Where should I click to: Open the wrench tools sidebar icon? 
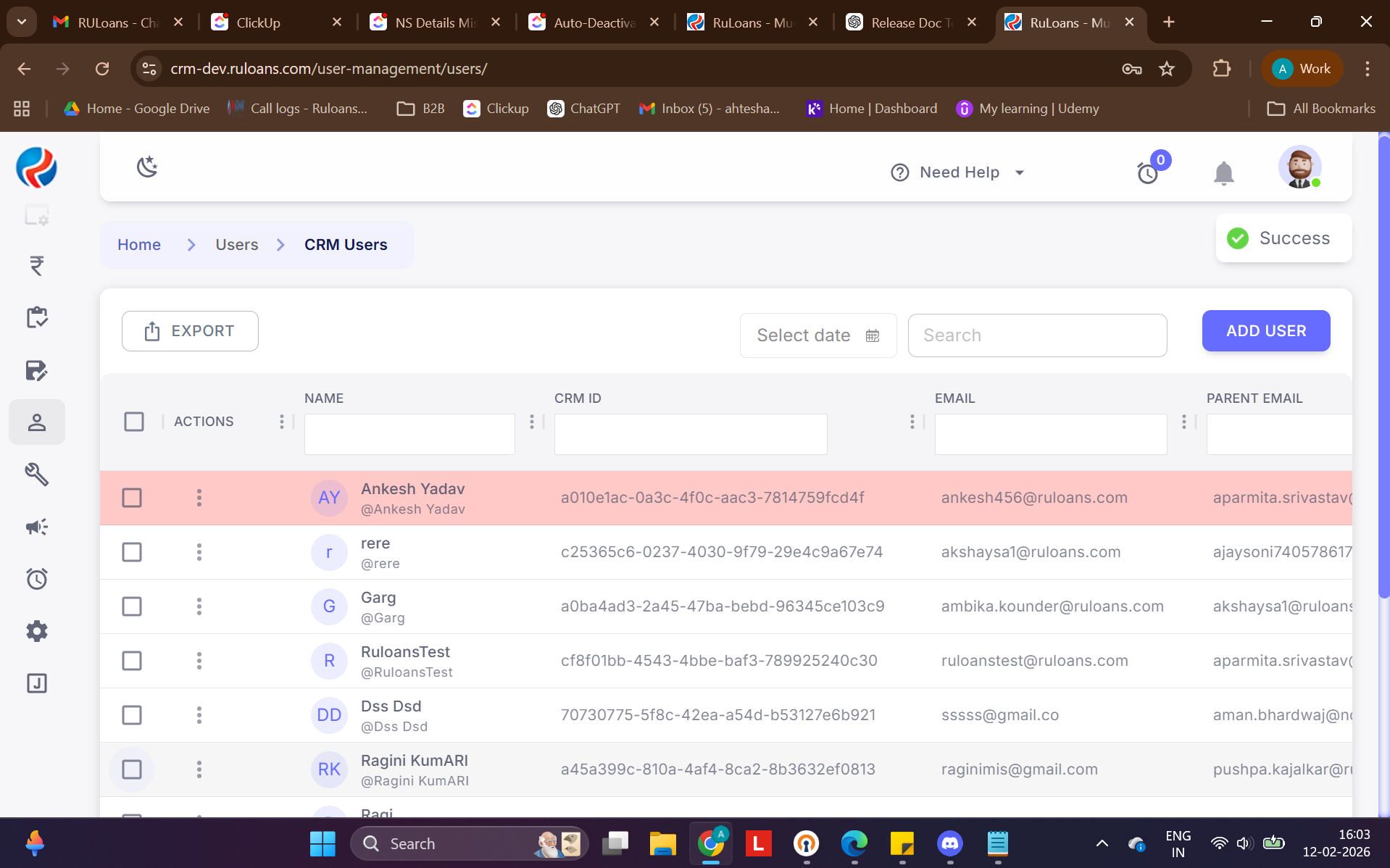point(37,475)
